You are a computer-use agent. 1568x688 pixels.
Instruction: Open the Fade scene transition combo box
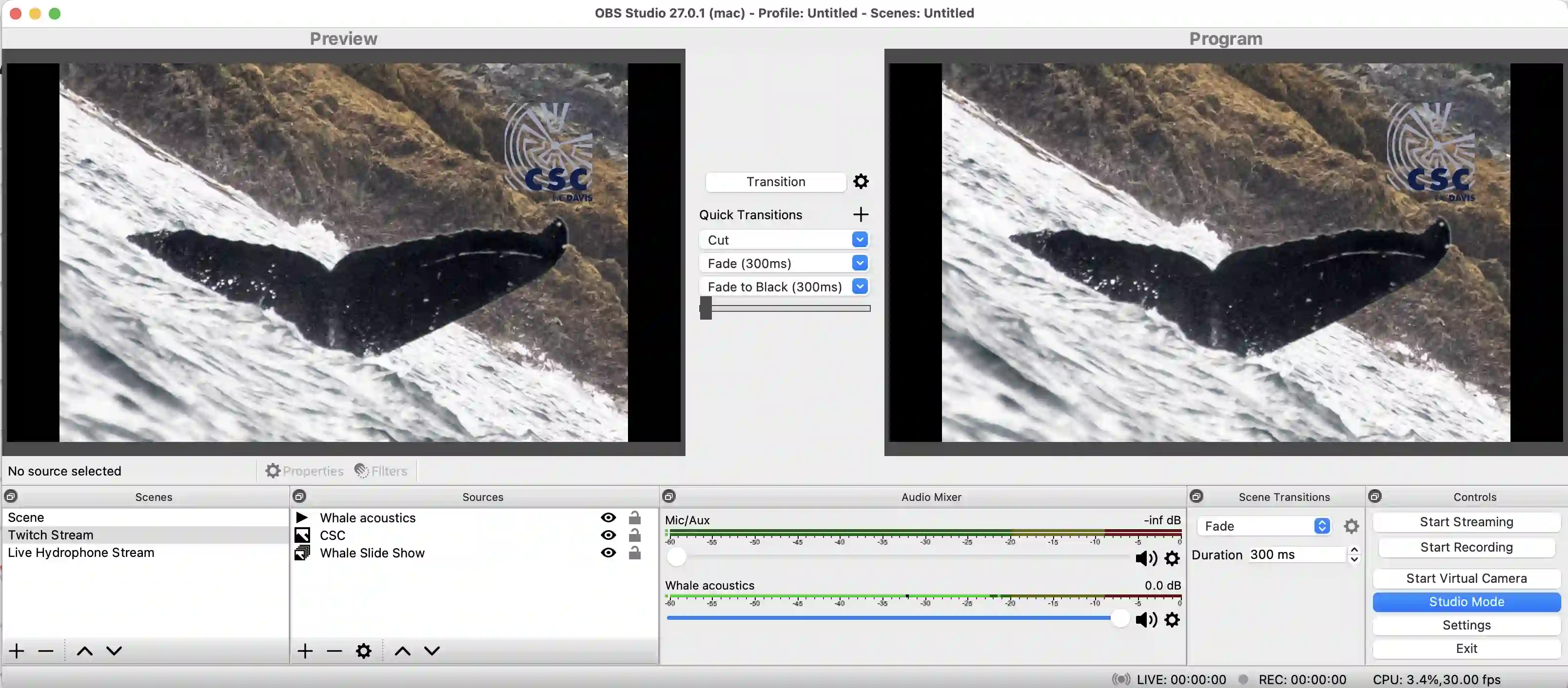coord(1264,526)
